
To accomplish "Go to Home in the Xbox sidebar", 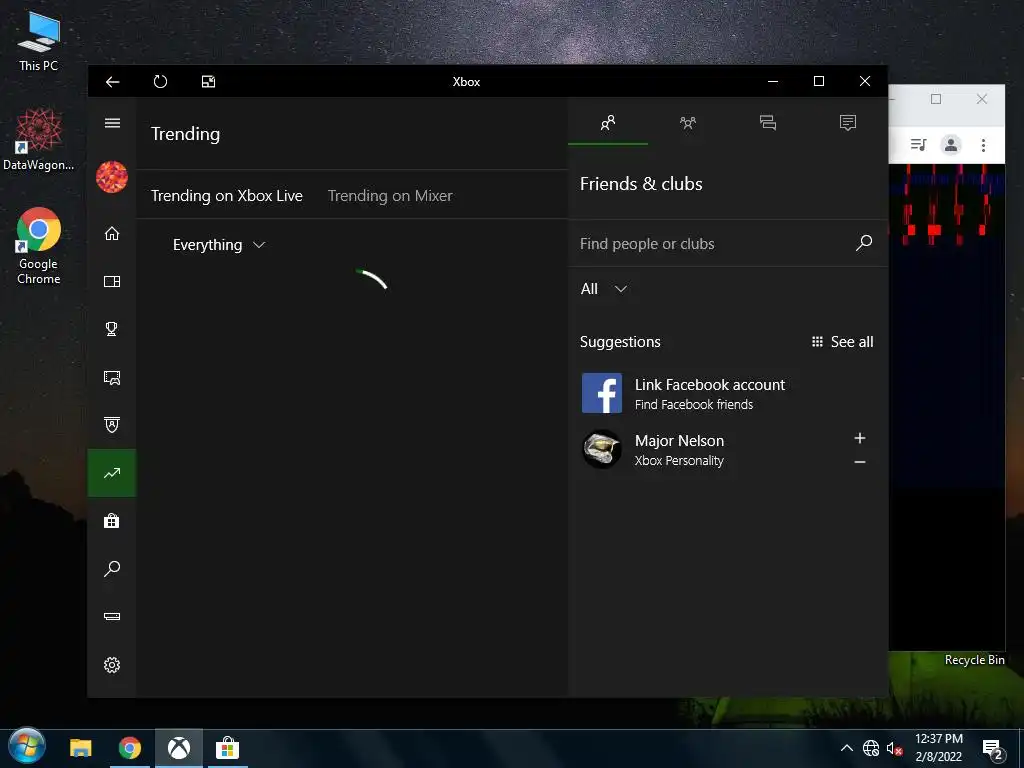I will (x=112, y=233).
